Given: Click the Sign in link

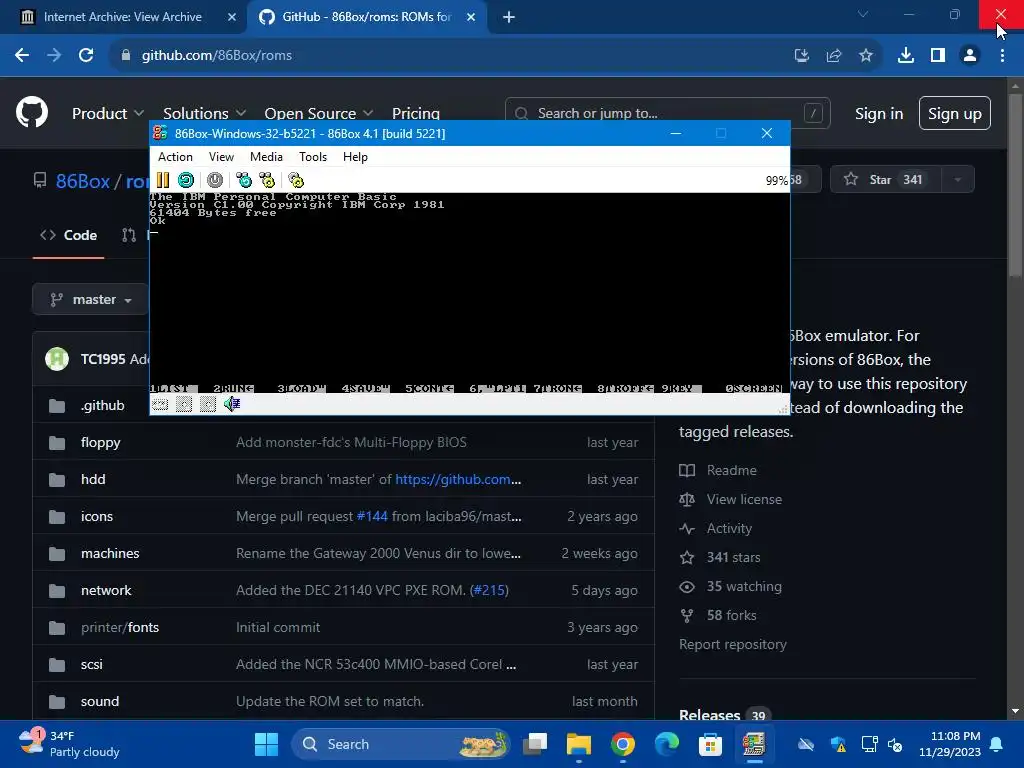Looking at the screenshot, I should (879, 114).
